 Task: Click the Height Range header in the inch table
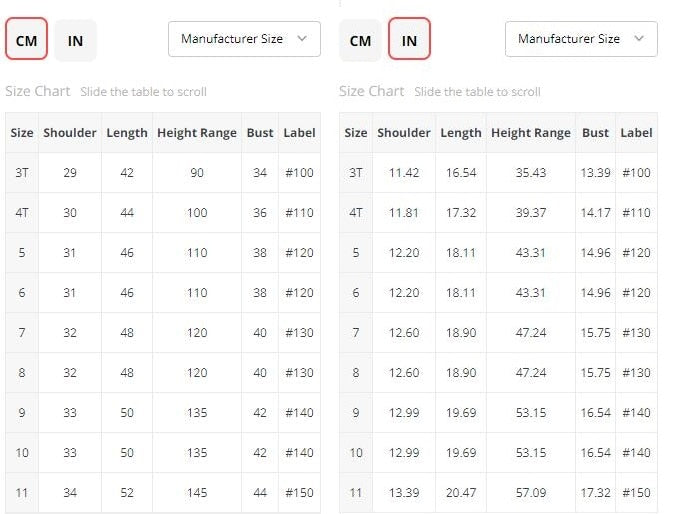point(532,133)
